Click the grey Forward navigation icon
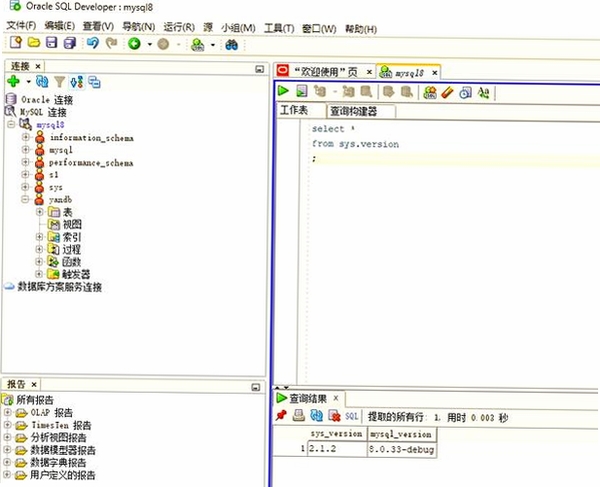 163,44
